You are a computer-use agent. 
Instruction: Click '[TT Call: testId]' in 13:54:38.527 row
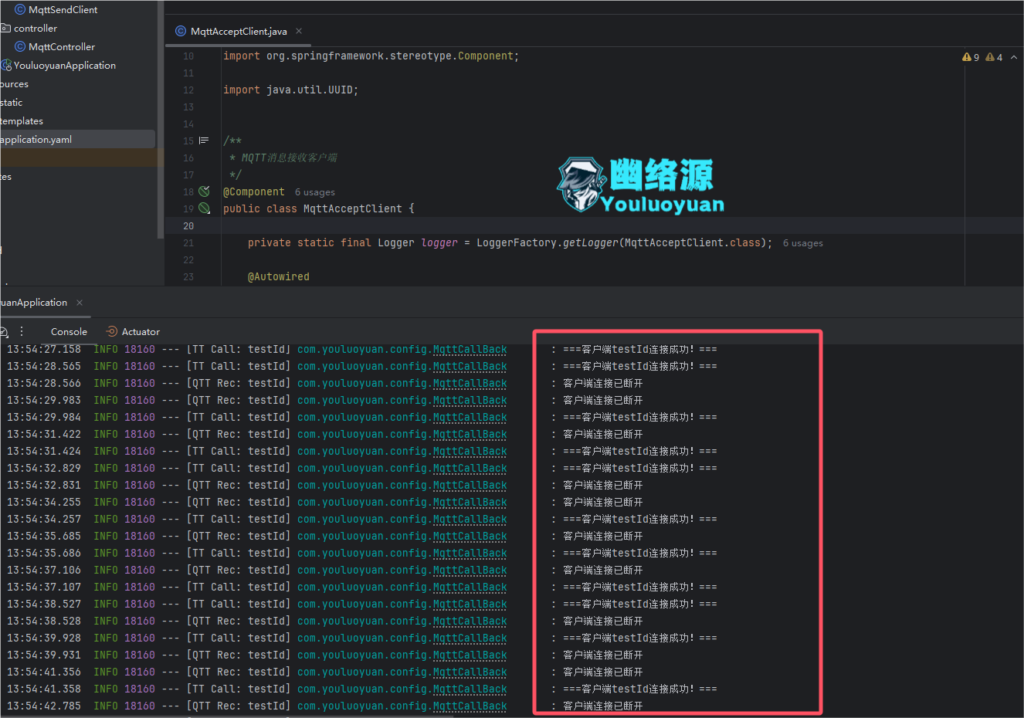pos(238,604)
